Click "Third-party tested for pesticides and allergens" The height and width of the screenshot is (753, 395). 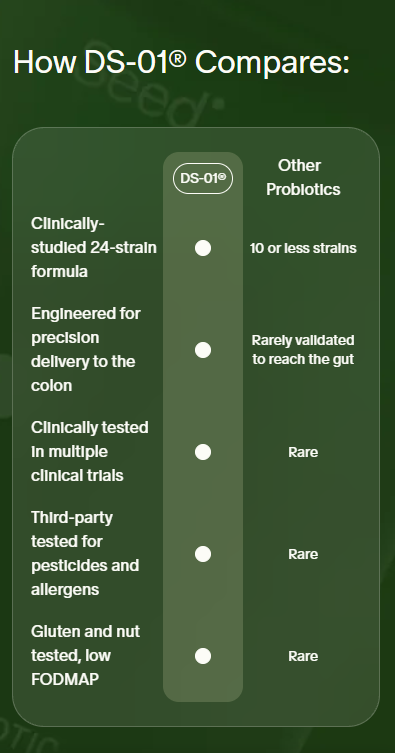(x=85, y=554)
